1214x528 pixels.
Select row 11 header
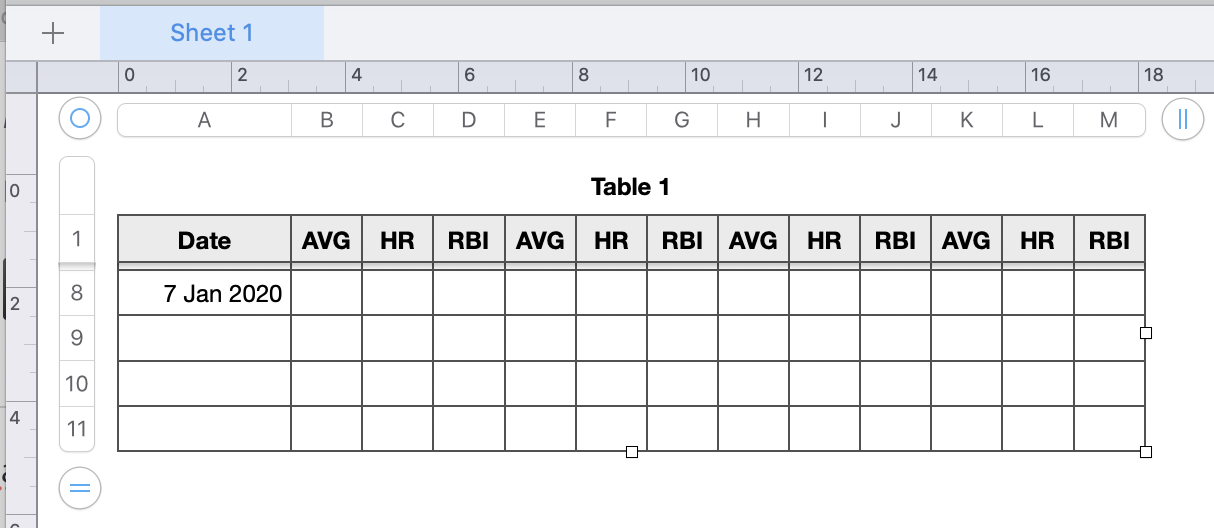point(77,429)
